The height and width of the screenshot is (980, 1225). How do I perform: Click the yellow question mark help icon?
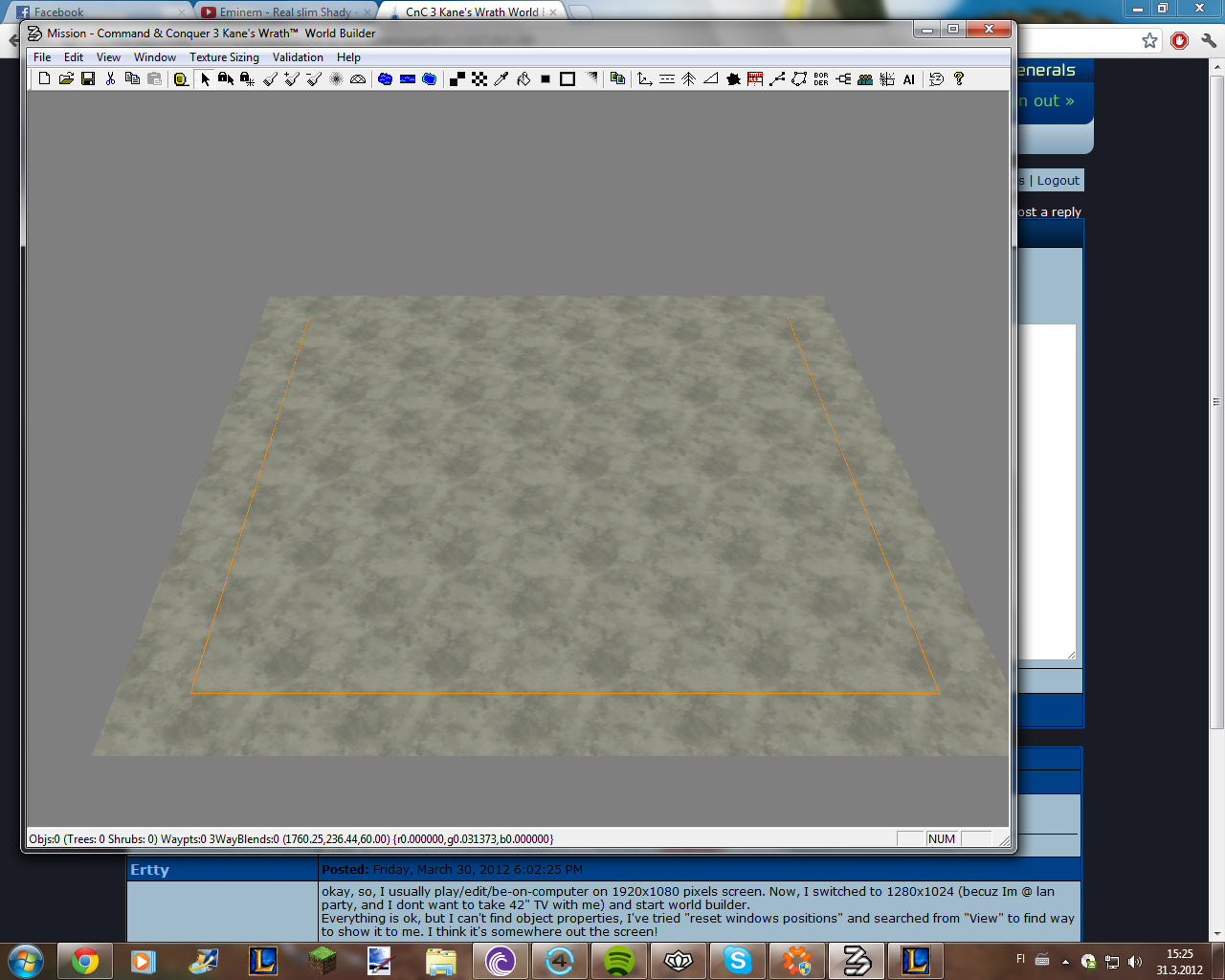[959, 79]
